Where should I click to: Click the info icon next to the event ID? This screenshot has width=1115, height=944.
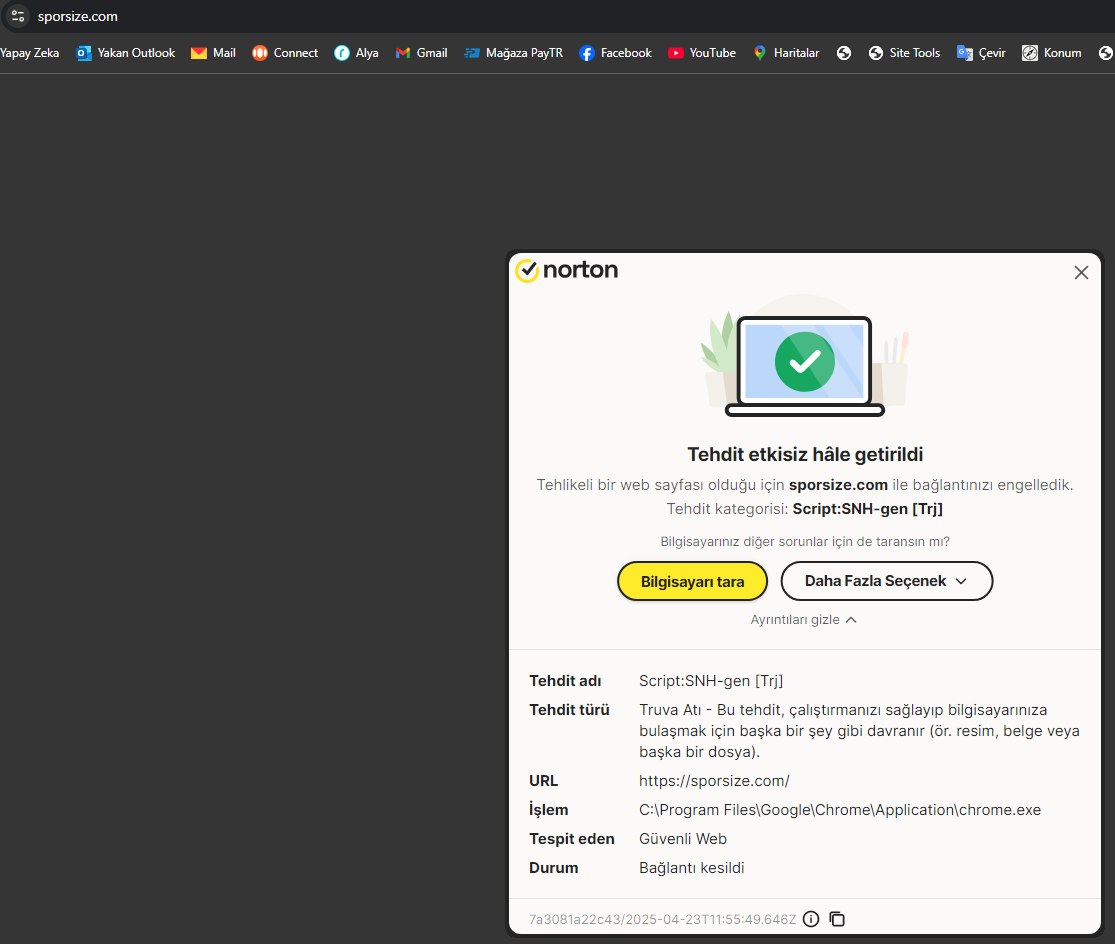point(811,919)
